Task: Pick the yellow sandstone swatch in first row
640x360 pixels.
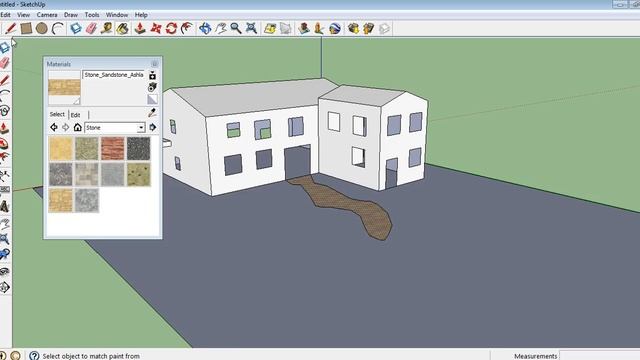Action: tap(61, 149)
